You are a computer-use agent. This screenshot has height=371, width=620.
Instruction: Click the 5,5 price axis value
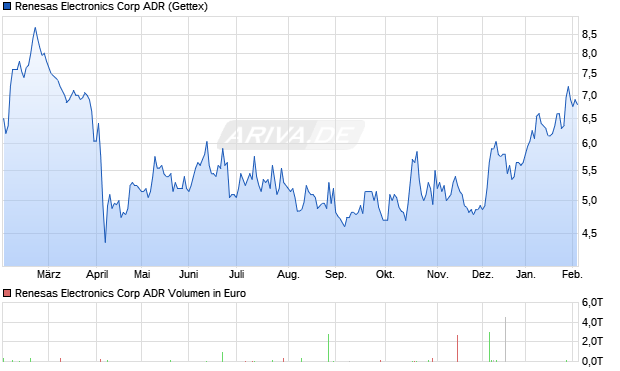pos(589,170)
